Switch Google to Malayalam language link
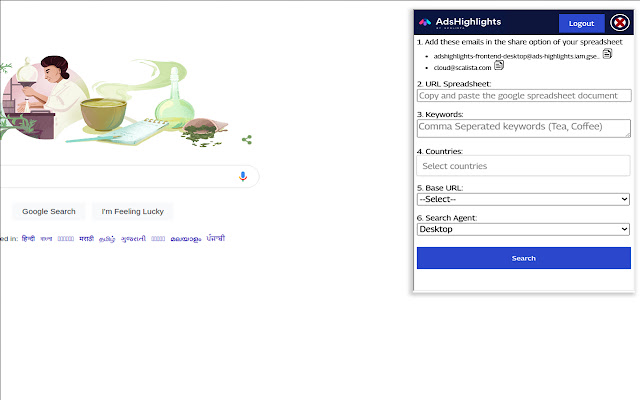Screen dimensions: 640x400 [186, 239]
